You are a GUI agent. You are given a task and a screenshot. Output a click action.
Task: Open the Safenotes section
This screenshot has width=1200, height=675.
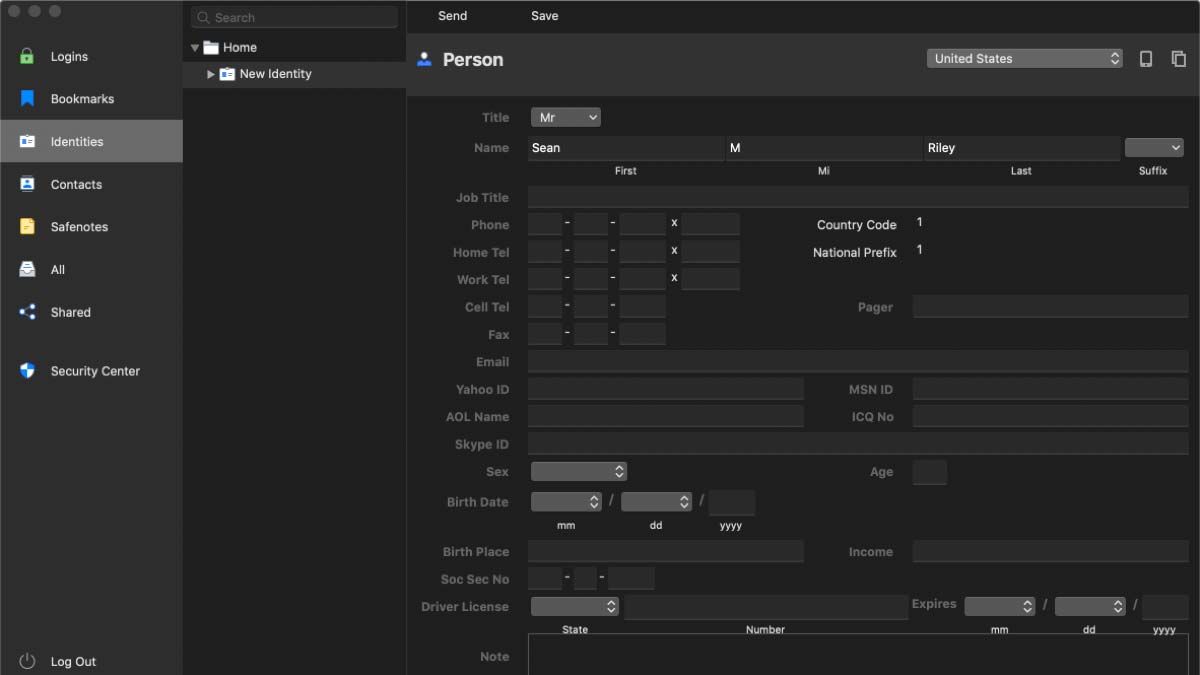click(x=26, y=227)
